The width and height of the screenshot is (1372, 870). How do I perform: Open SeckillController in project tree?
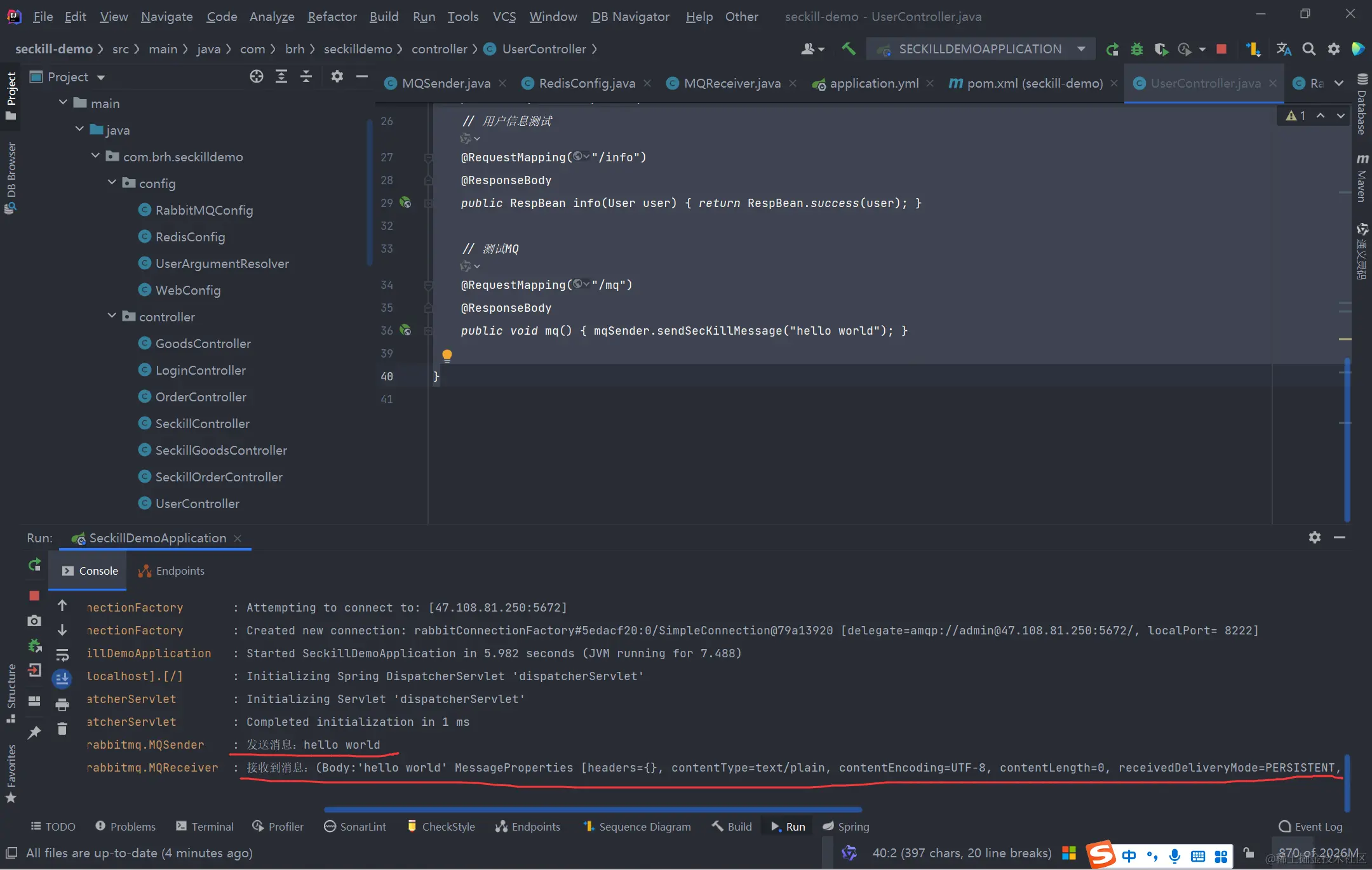202,424
